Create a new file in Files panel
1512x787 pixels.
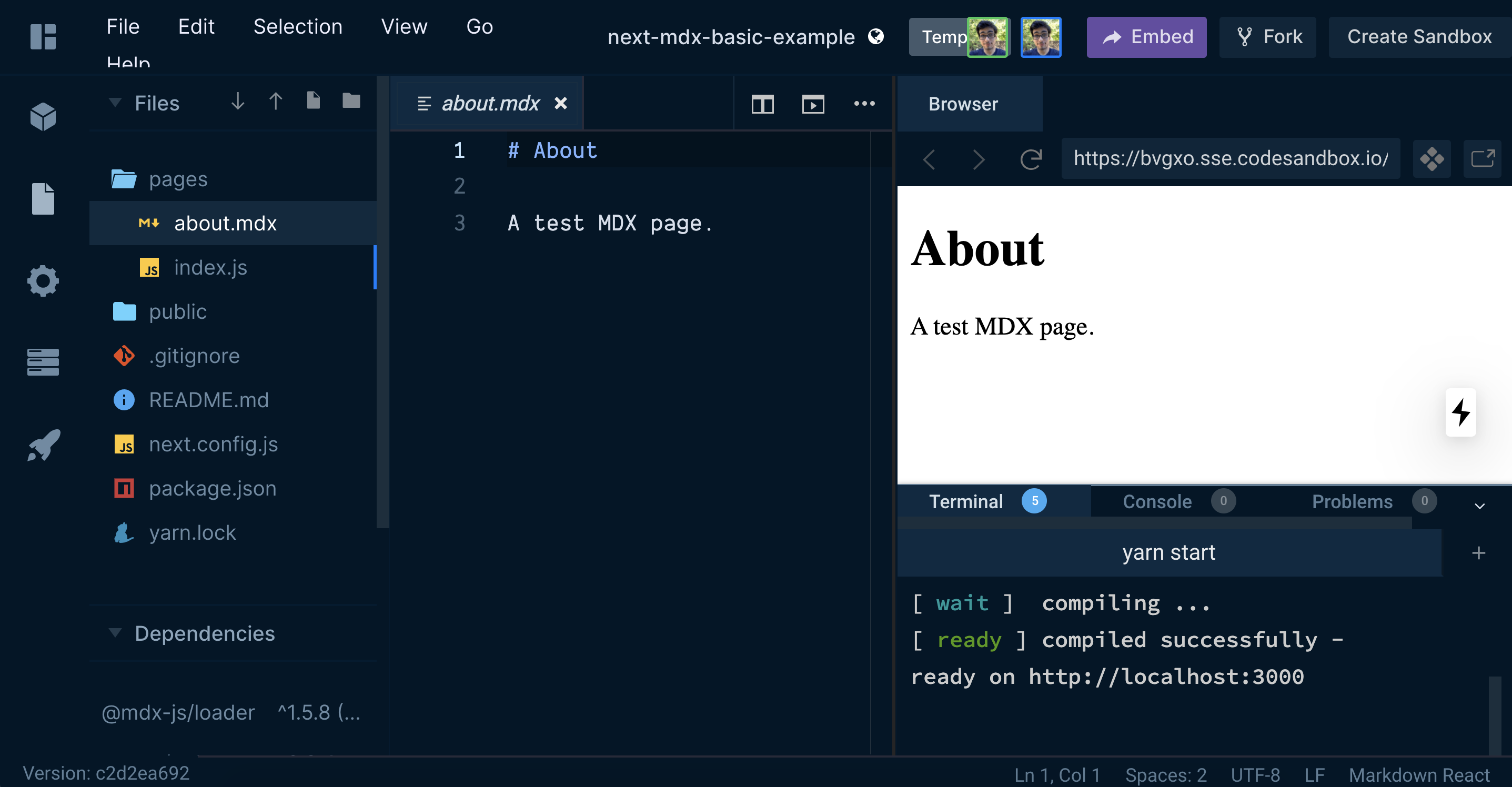[x=313, y=100]
